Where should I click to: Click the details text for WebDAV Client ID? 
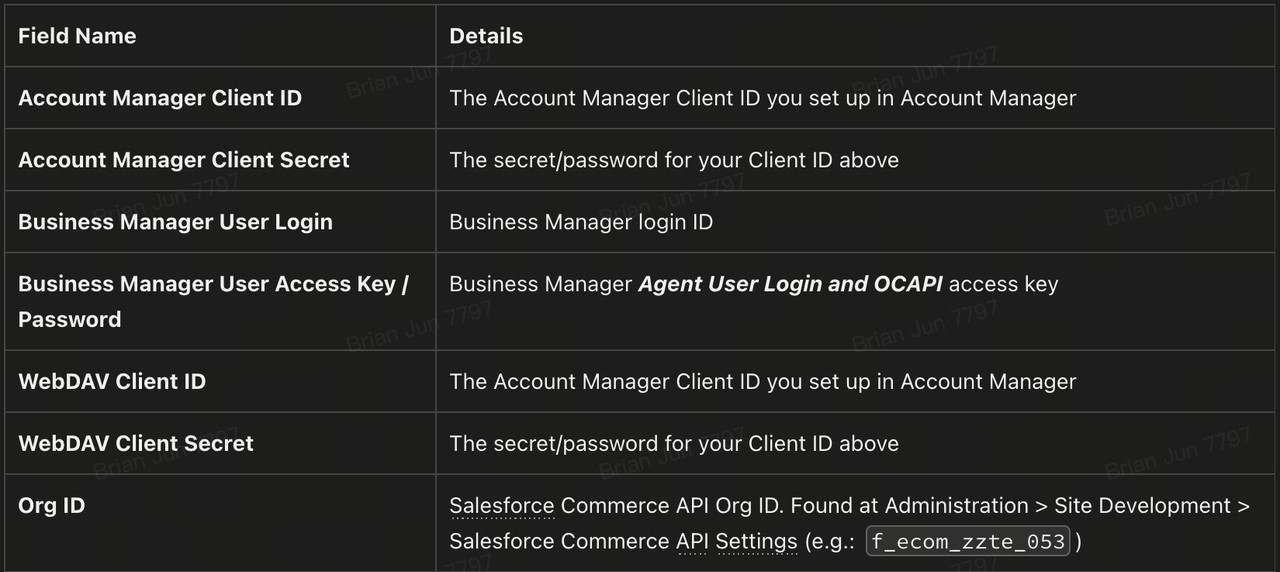click(x=762, y=382)
